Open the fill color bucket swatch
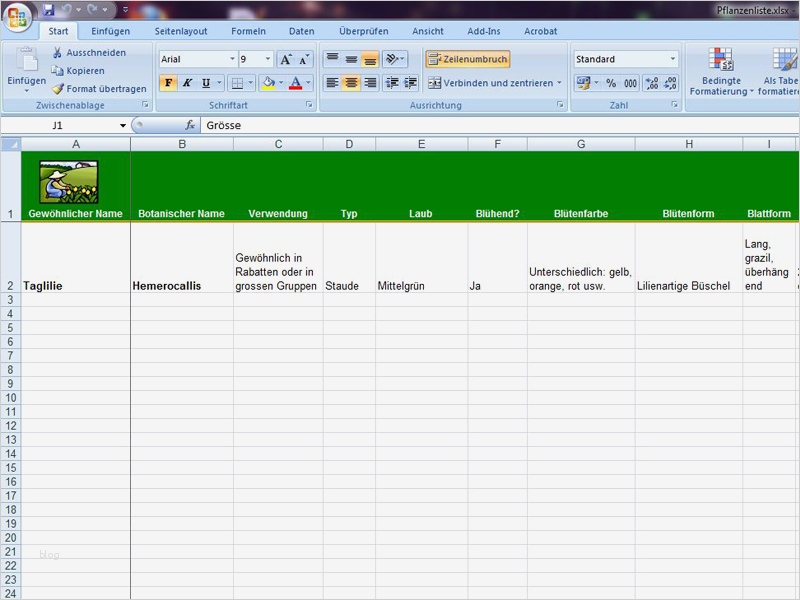This screenshot has height=600, width=800. (x=267, y=84)
